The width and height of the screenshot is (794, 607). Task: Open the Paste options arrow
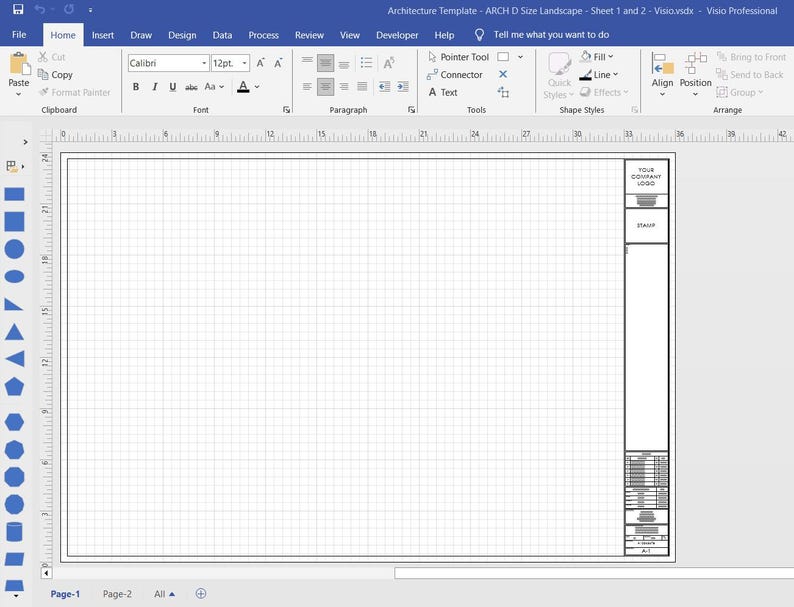point(19,94)
